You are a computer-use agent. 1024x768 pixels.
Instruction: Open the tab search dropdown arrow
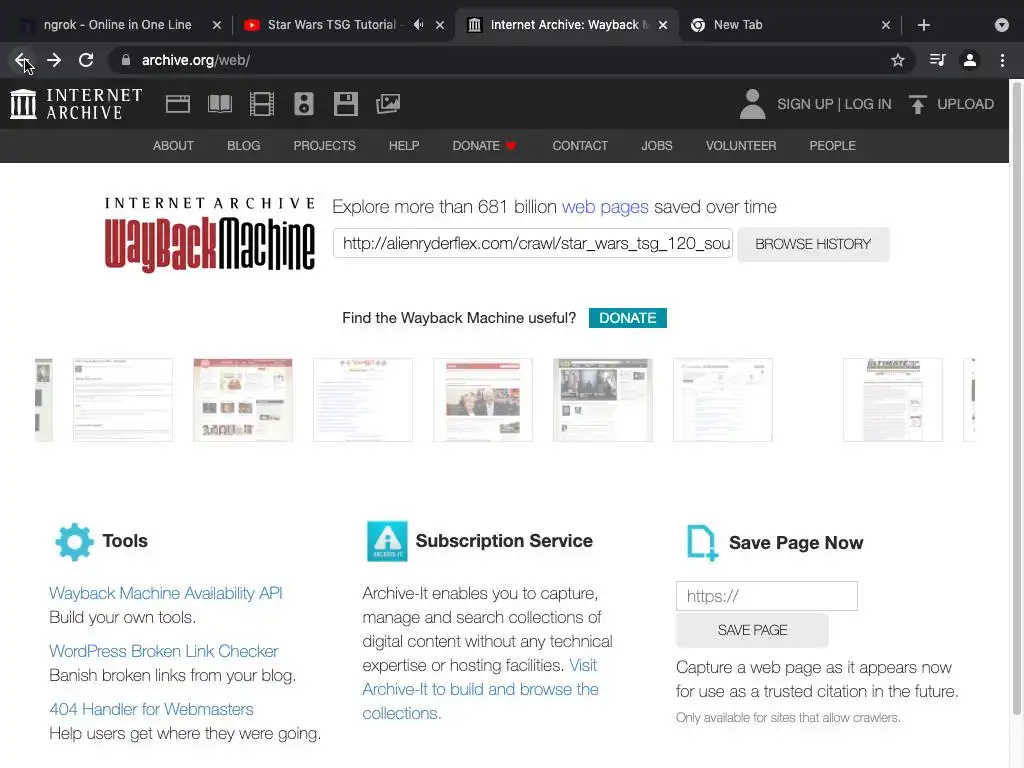[1002, 25]
